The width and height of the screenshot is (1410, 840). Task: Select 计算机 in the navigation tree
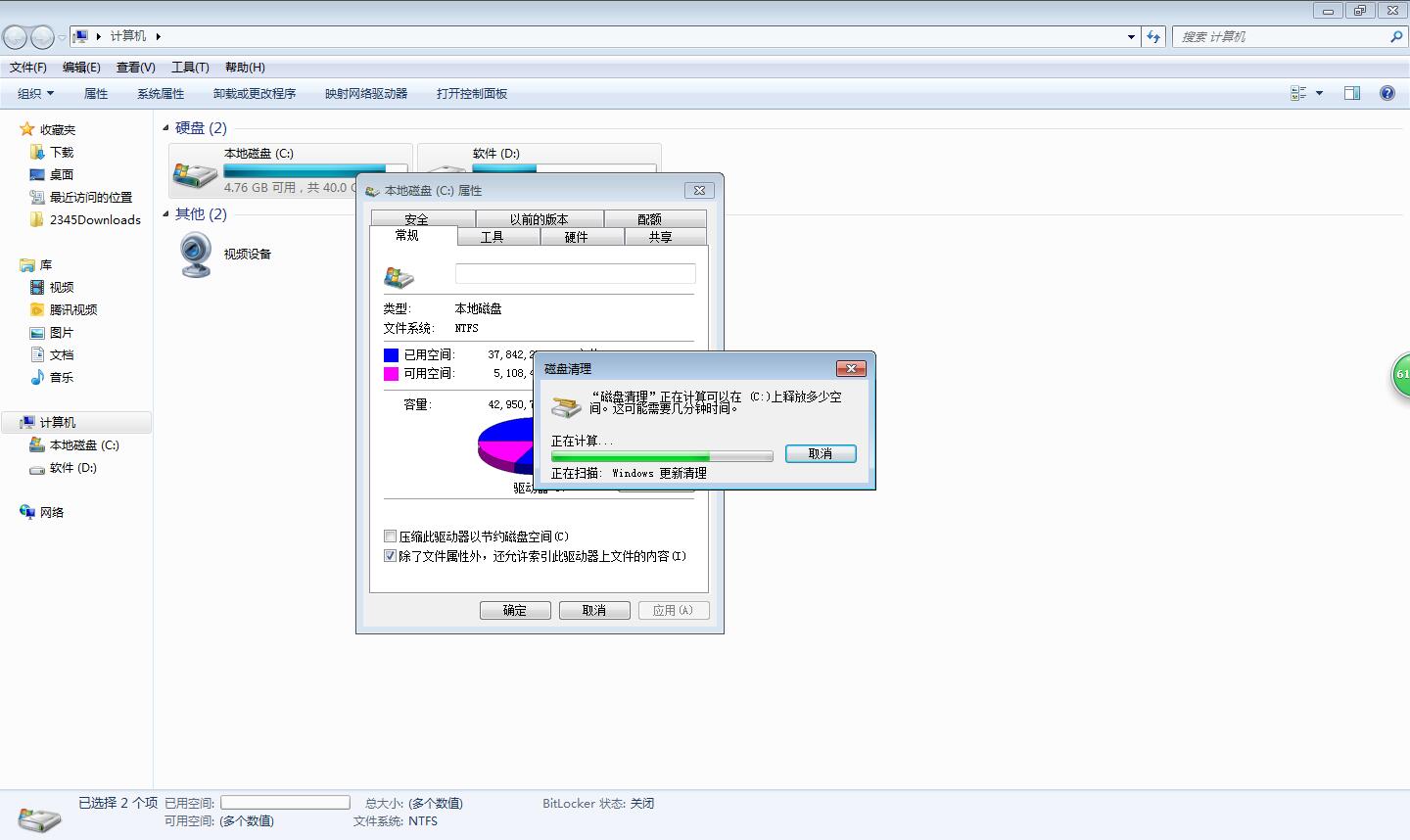pyautogui.click(x=76, y=422)
